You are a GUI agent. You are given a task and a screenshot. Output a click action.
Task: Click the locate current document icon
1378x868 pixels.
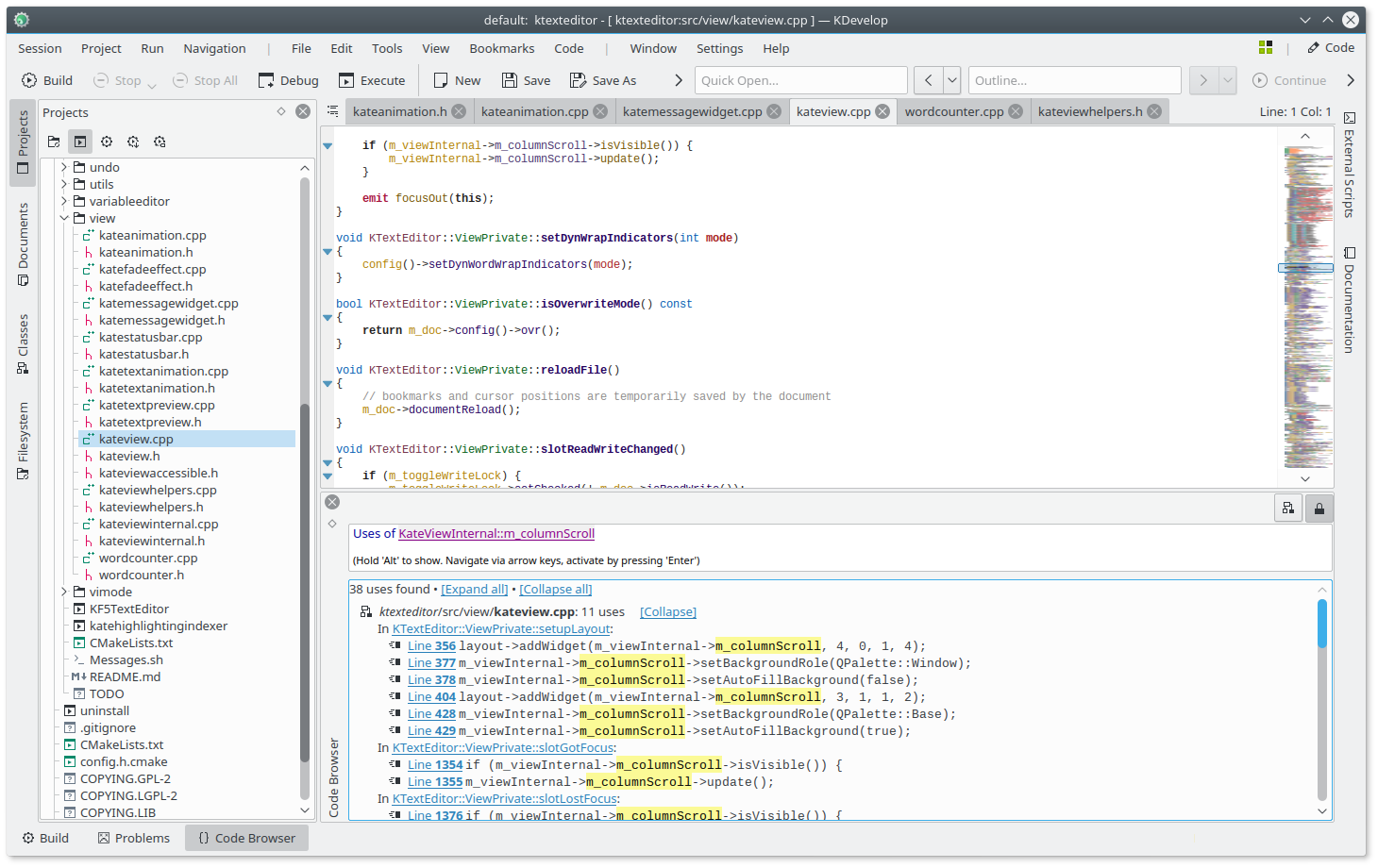click(54, 142)
